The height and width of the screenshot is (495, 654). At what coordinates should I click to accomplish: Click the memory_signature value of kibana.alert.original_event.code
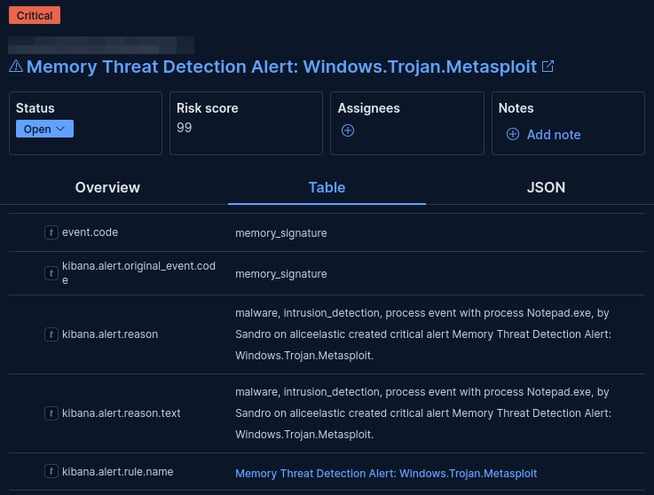[x=281, y=274]
